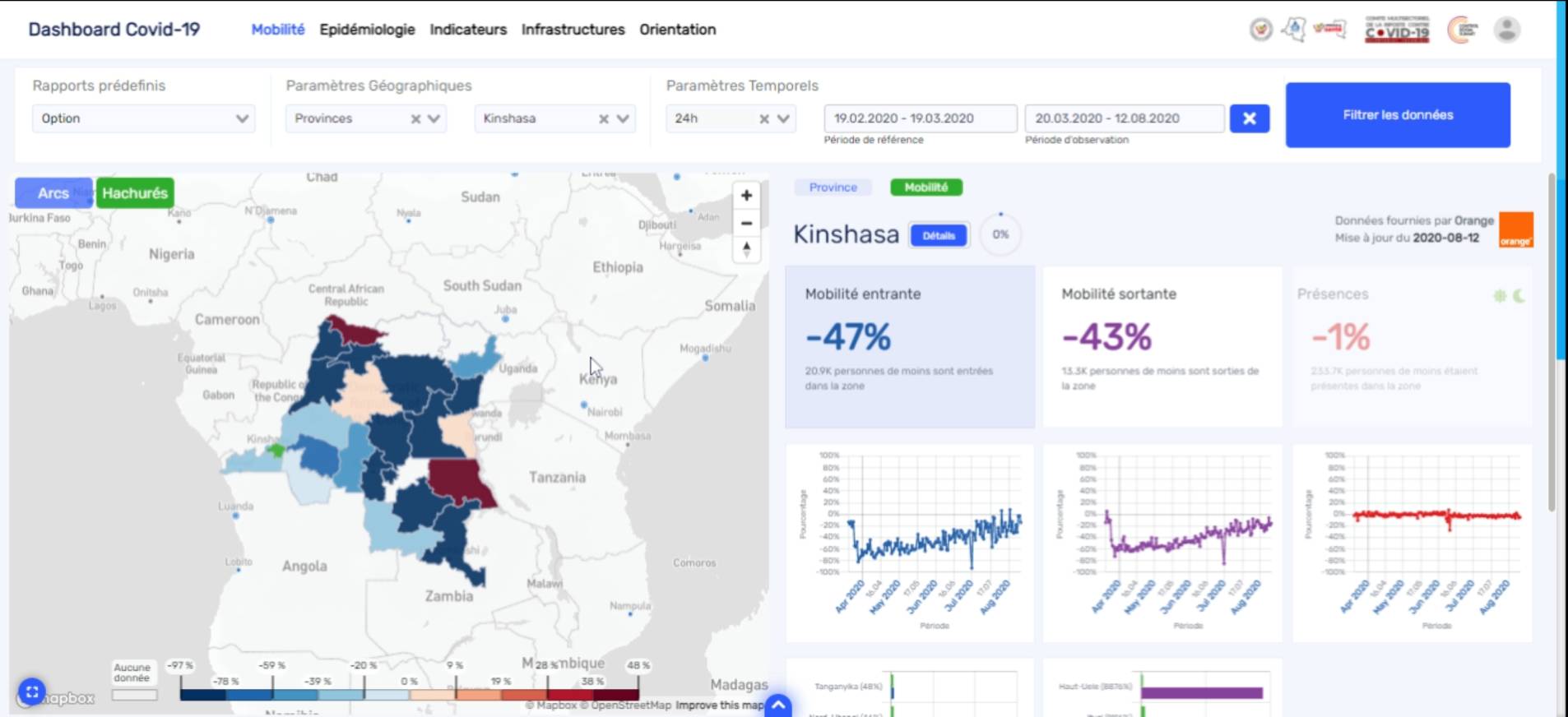Toggle the Arcs map display mode
The image size is (1568, 717).
point(53,193)
